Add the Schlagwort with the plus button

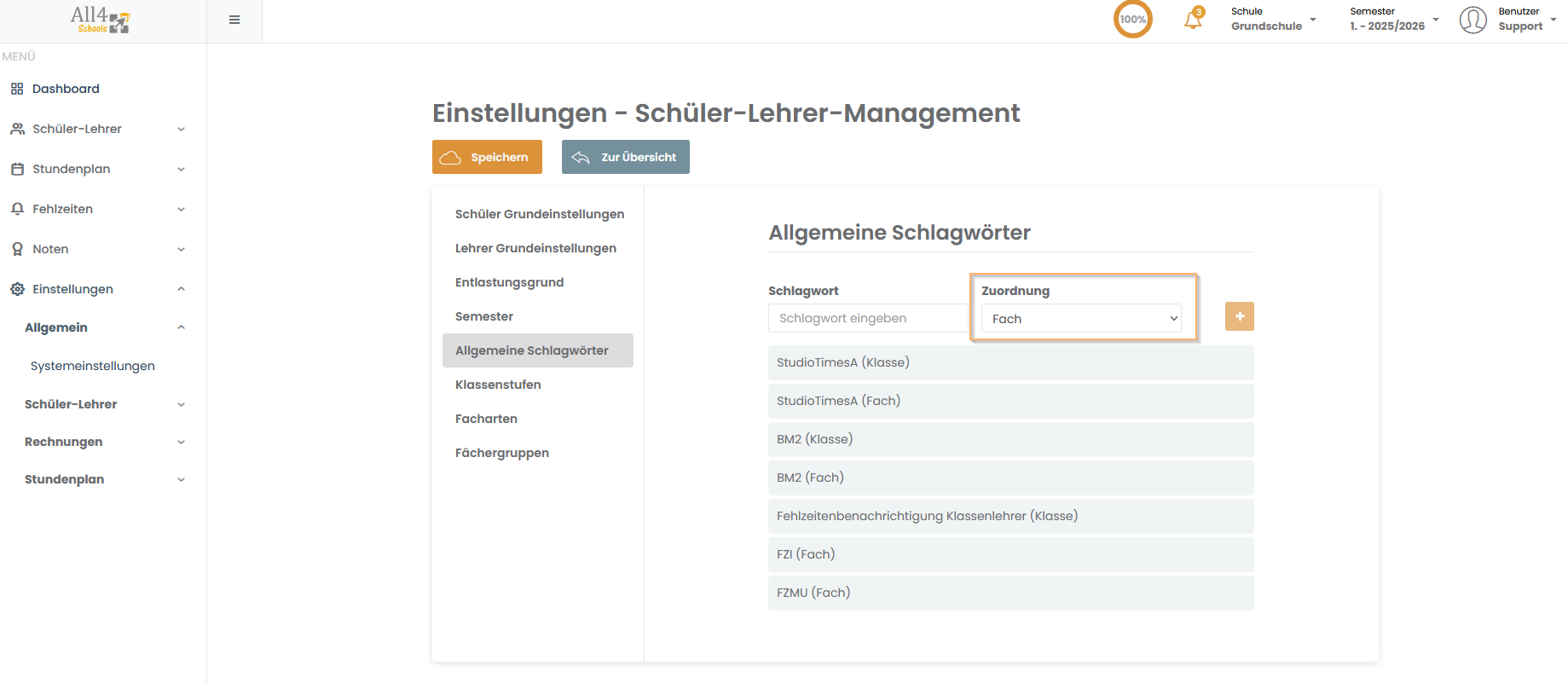click(1240, 316)
